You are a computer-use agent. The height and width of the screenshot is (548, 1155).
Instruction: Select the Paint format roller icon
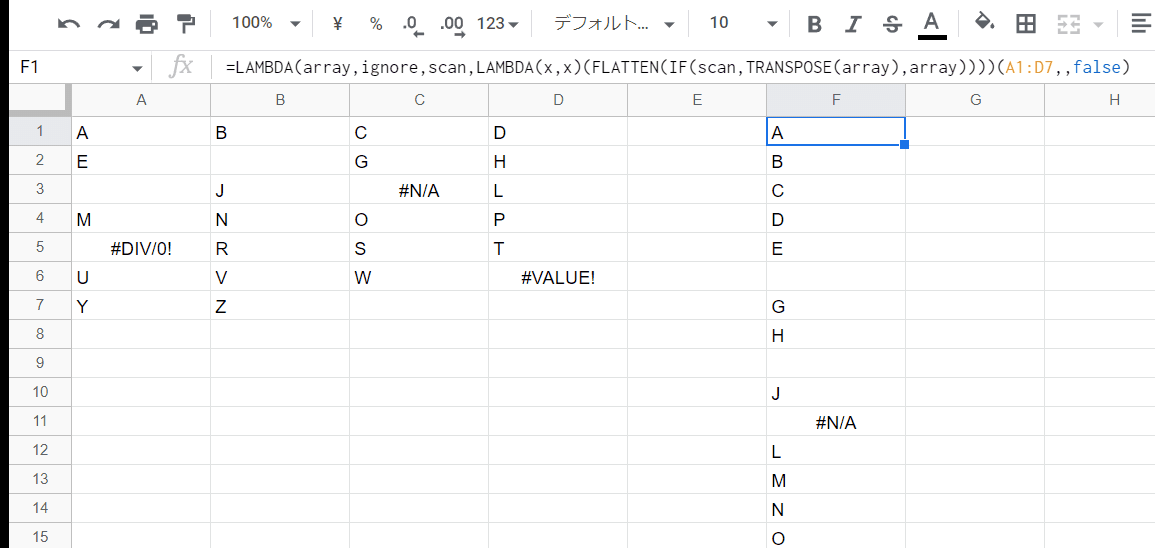(x=186, y=24)
